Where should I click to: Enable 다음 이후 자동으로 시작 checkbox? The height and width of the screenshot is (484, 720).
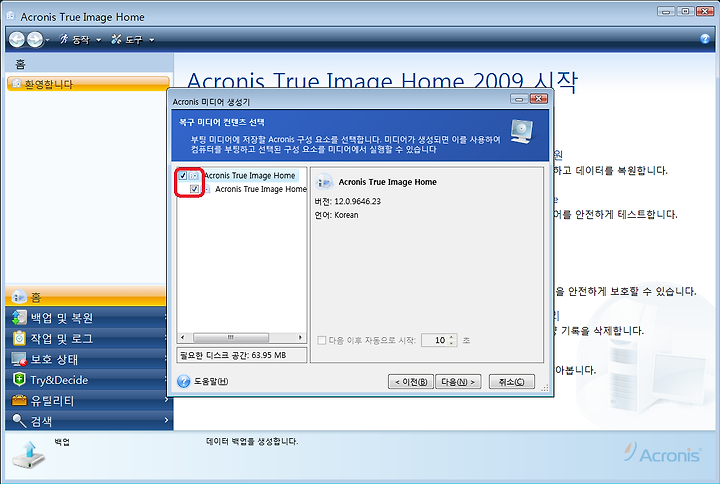321,340
